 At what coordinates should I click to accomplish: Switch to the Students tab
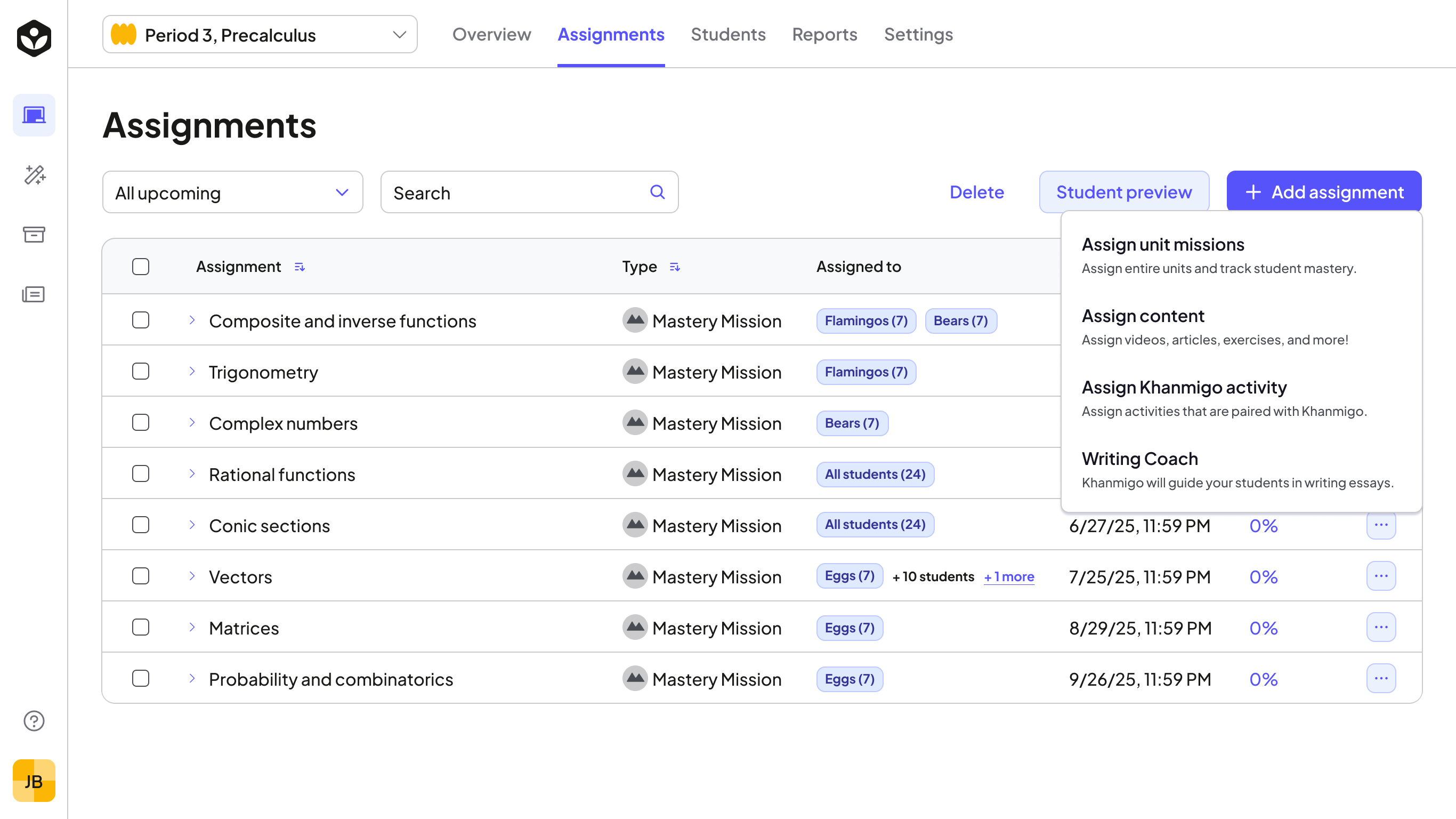728,35
